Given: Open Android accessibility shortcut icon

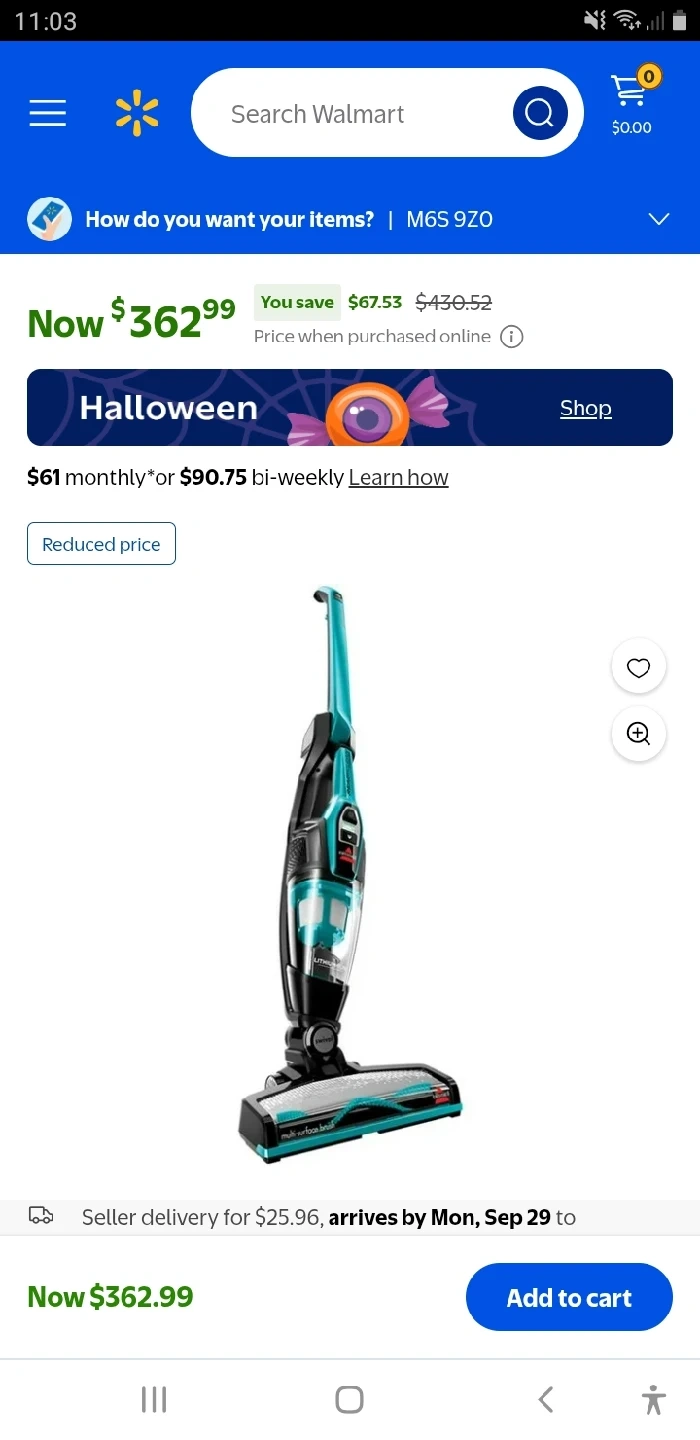Looking at the screenshot, I should coord(654,1399).
